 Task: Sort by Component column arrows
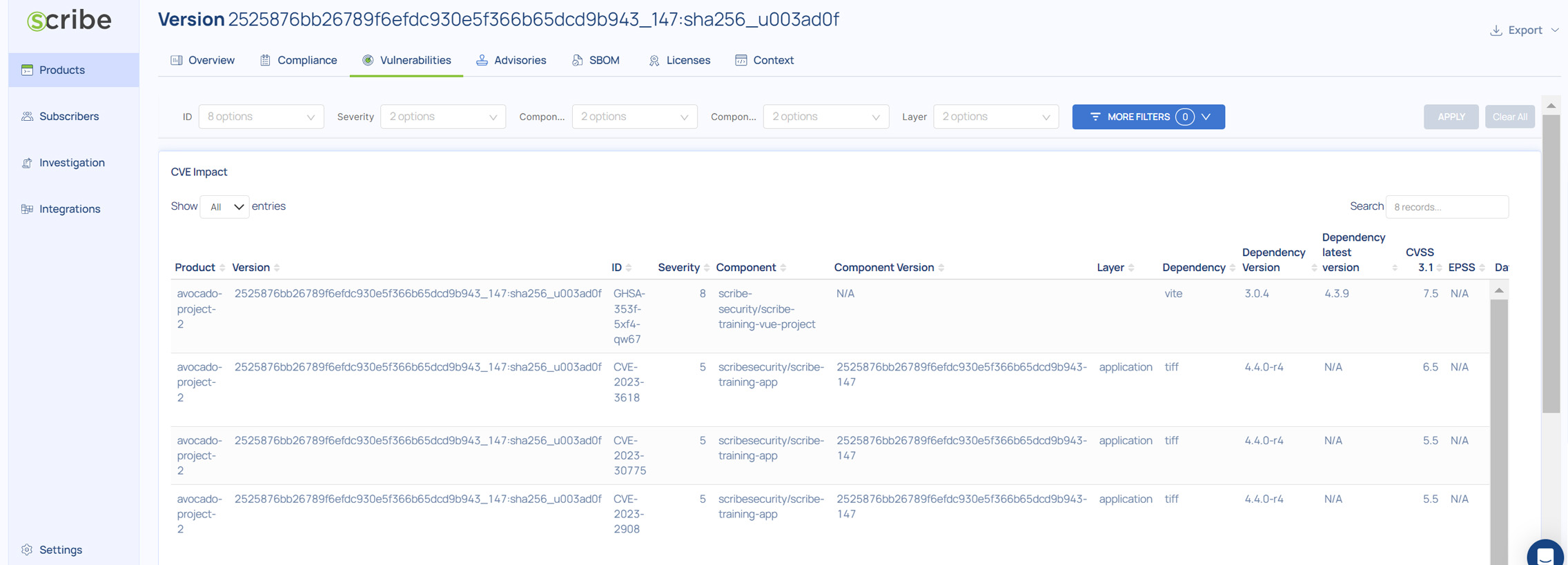(783, 268)
